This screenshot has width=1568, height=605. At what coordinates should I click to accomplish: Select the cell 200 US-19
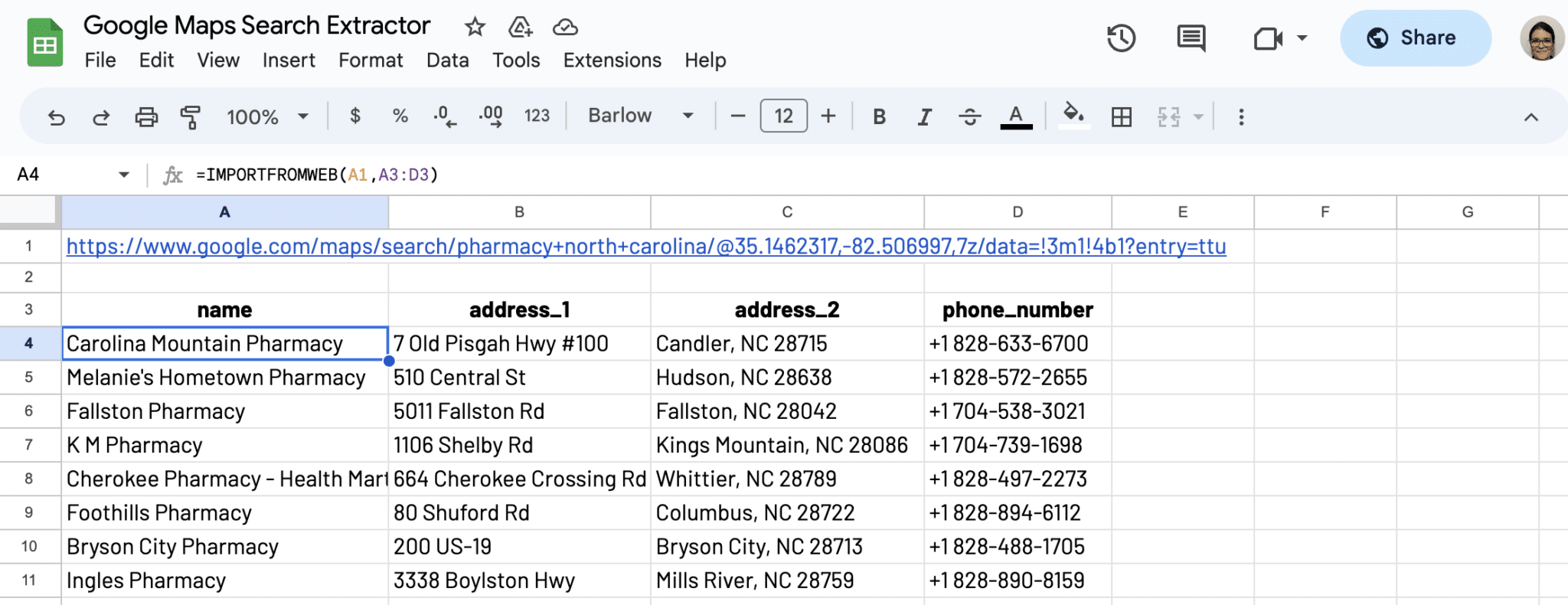[519, 547]
